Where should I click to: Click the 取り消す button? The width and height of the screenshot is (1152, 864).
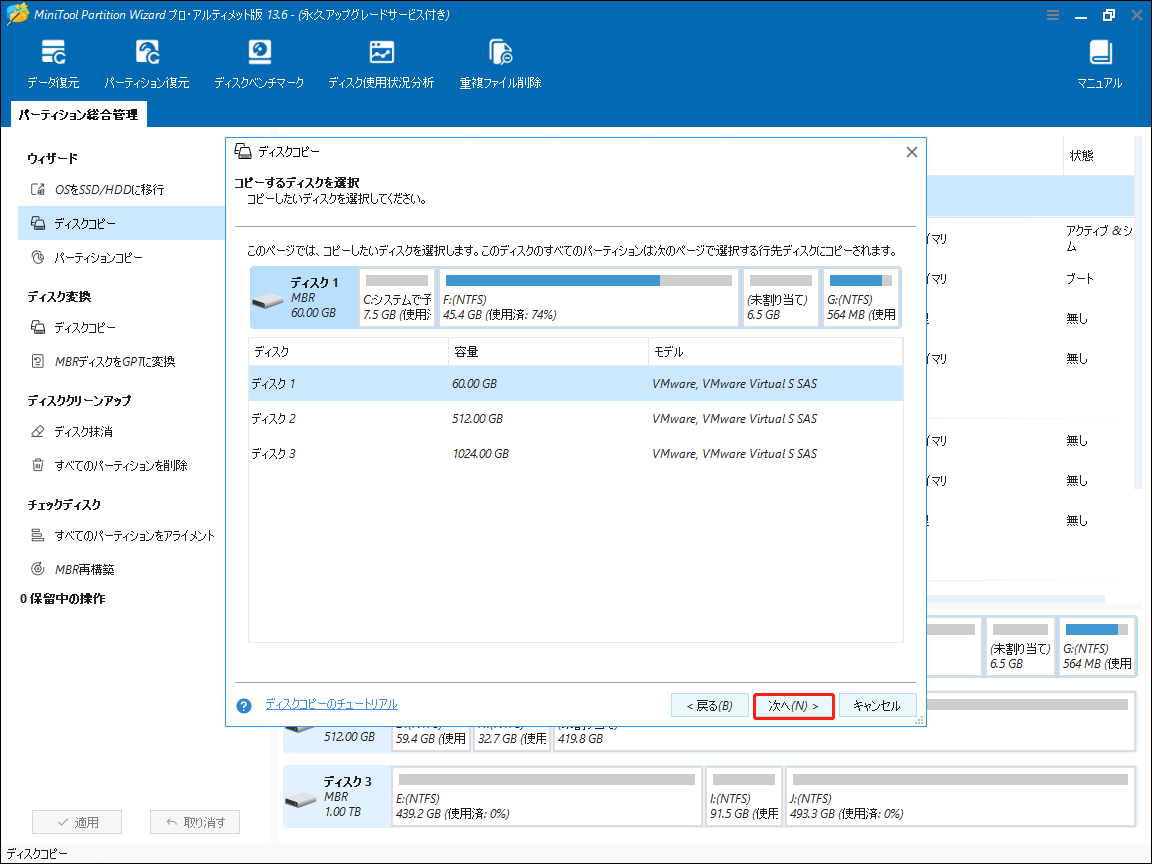point(195,822)
